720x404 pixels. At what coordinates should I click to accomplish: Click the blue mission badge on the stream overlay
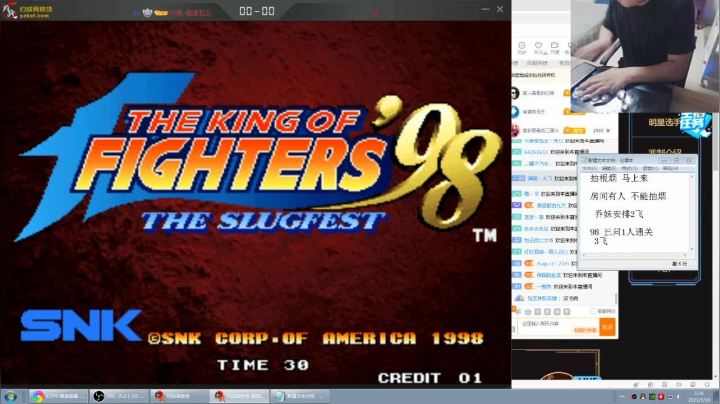pos(694,124)
